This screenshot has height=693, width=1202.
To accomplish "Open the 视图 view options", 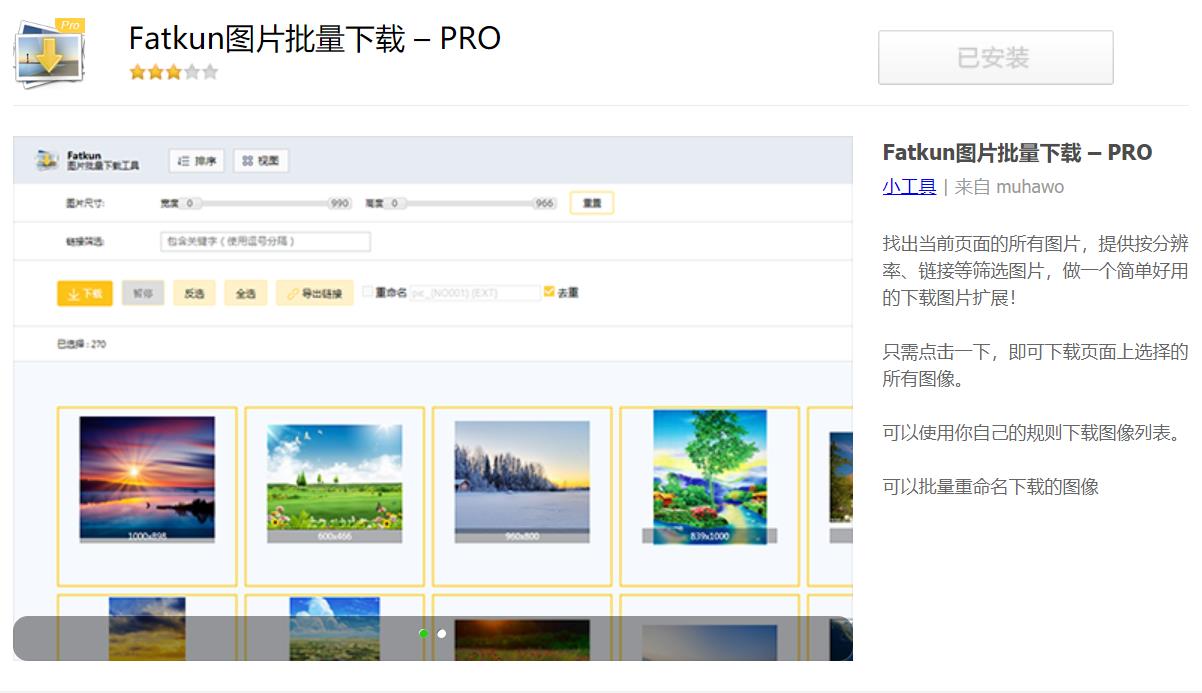I will coord(261,160).
